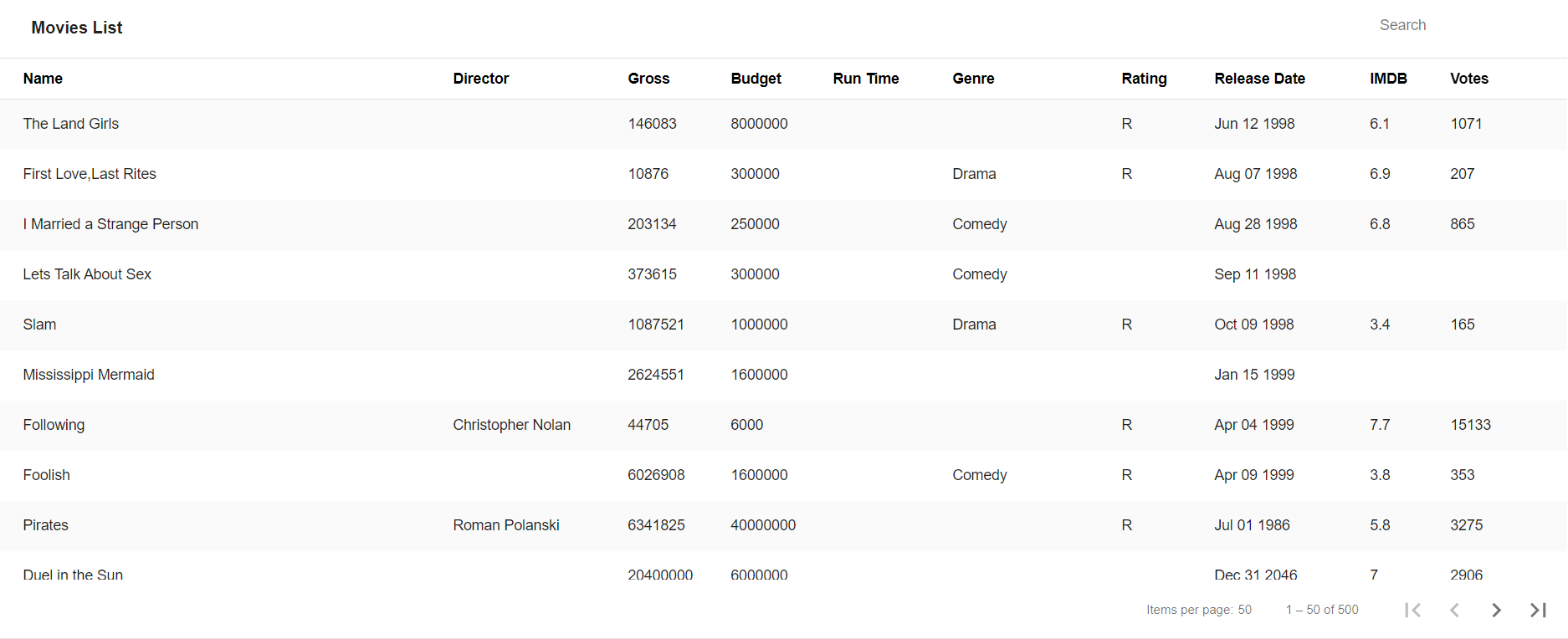The width and height of the screenshot is (1568, 639).
Task: Sort by the Budget column header
Action: click(x=756, y=79)
